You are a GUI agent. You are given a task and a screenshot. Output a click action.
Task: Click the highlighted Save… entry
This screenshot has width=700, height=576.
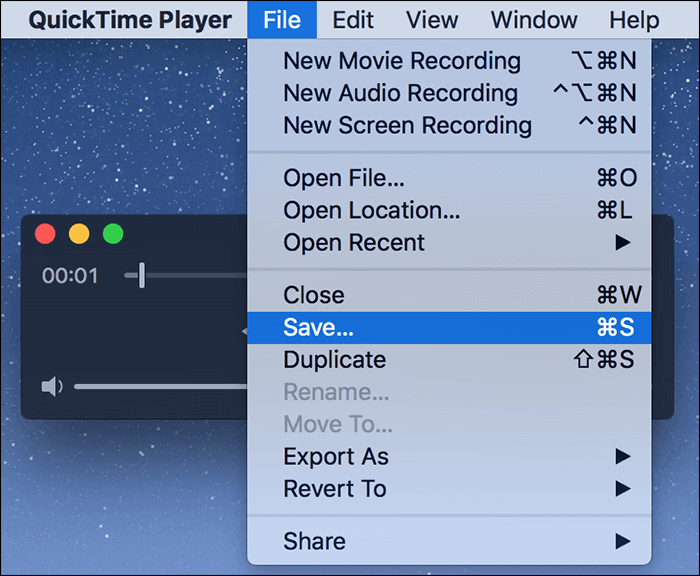(x=449, y=327)
